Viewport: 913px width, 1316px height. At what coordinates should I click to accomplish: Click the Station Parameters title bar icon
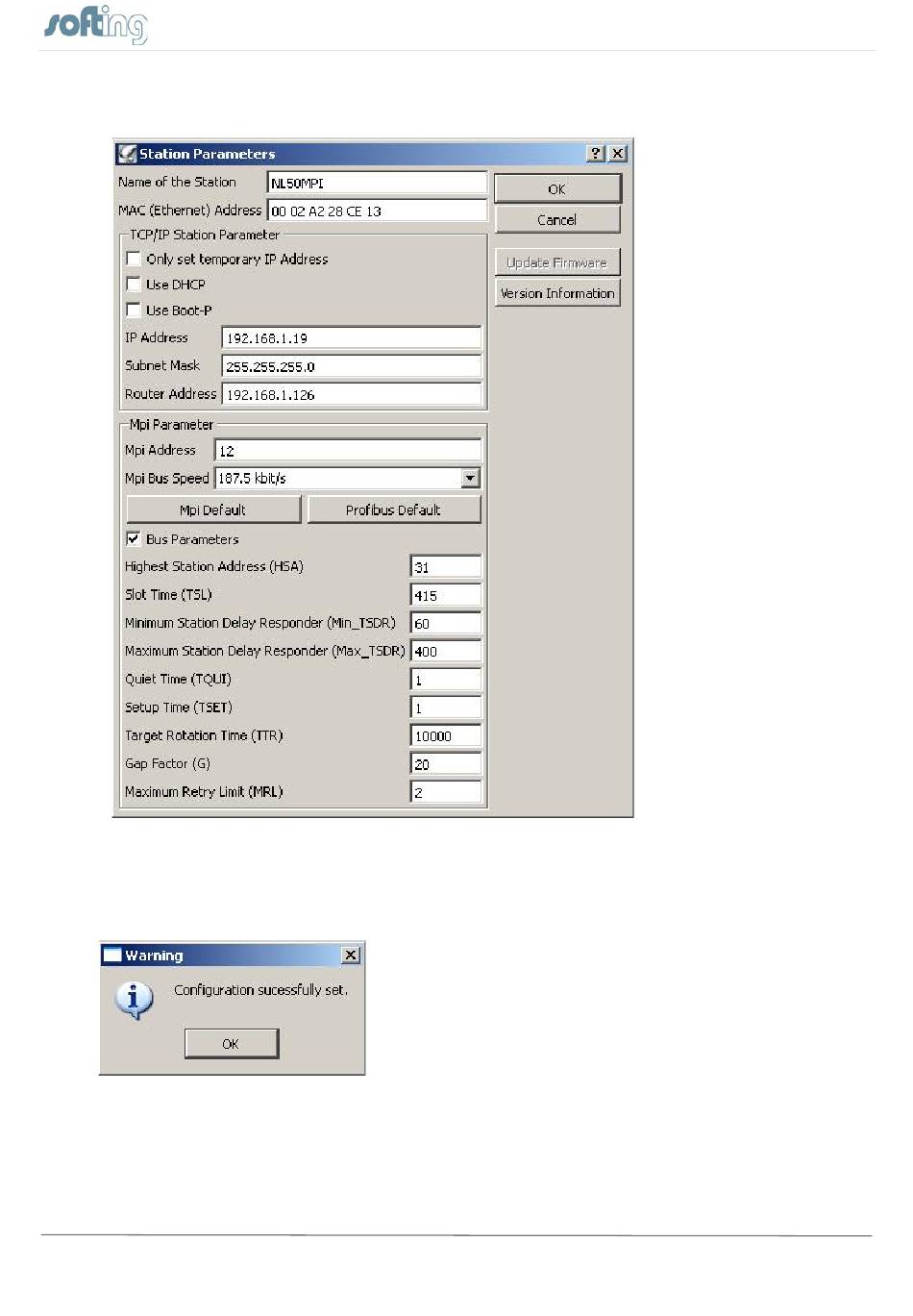[x=127, y=154]
